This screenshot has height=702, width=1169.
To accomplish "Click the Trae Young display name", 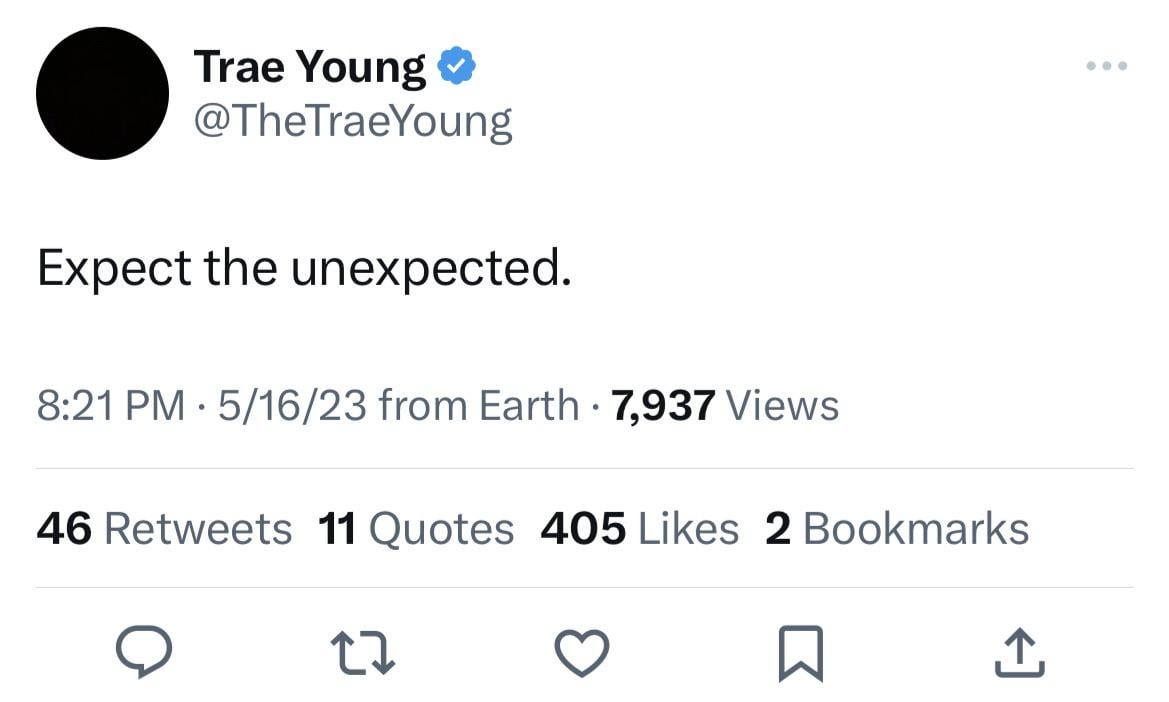I will pyautogui.click(x=310, y=67).
